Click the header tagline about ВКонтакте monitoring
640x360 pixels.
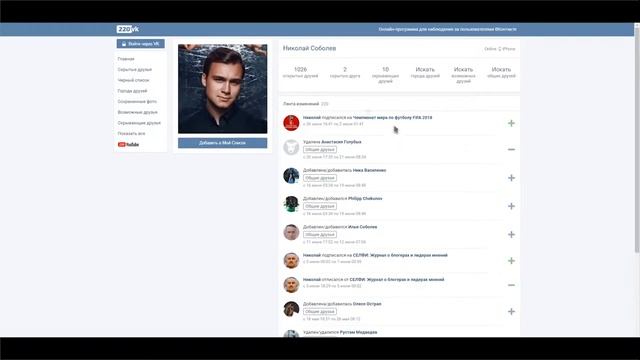point(447,29)
